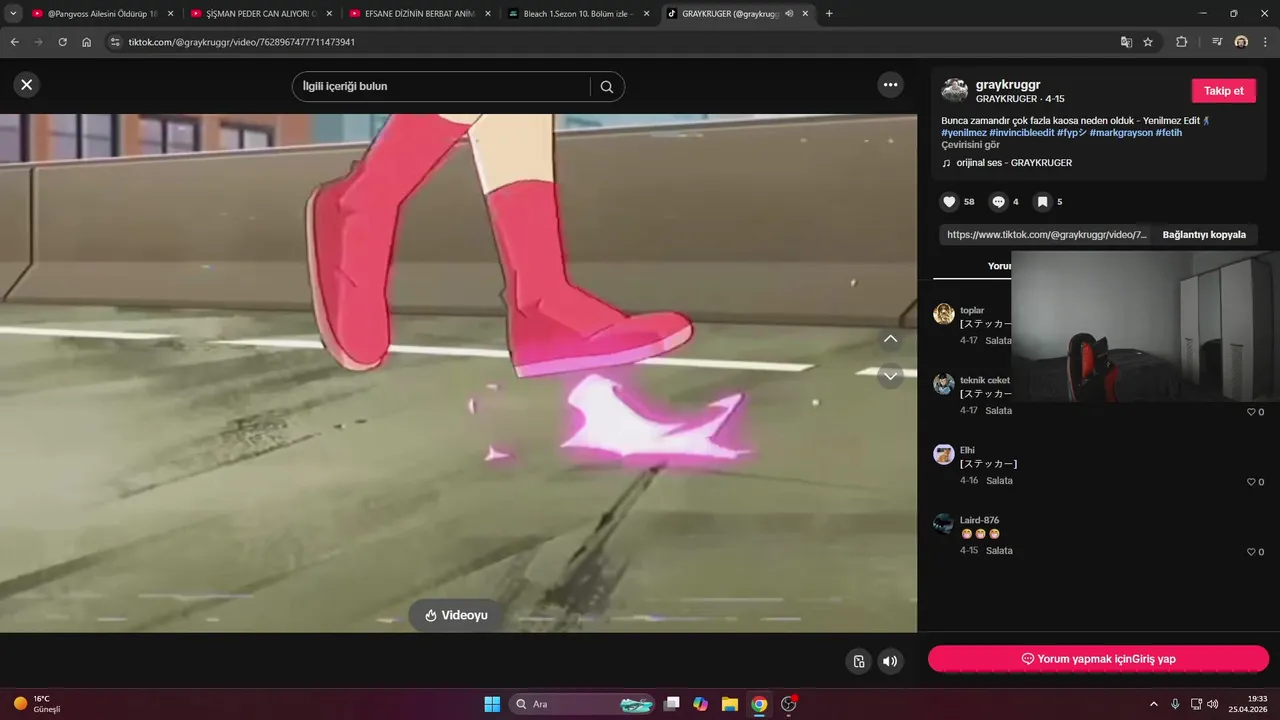This screenshot has height=720, width=1280.
Task: Open Windows Start menu
Action: point(492,704)
